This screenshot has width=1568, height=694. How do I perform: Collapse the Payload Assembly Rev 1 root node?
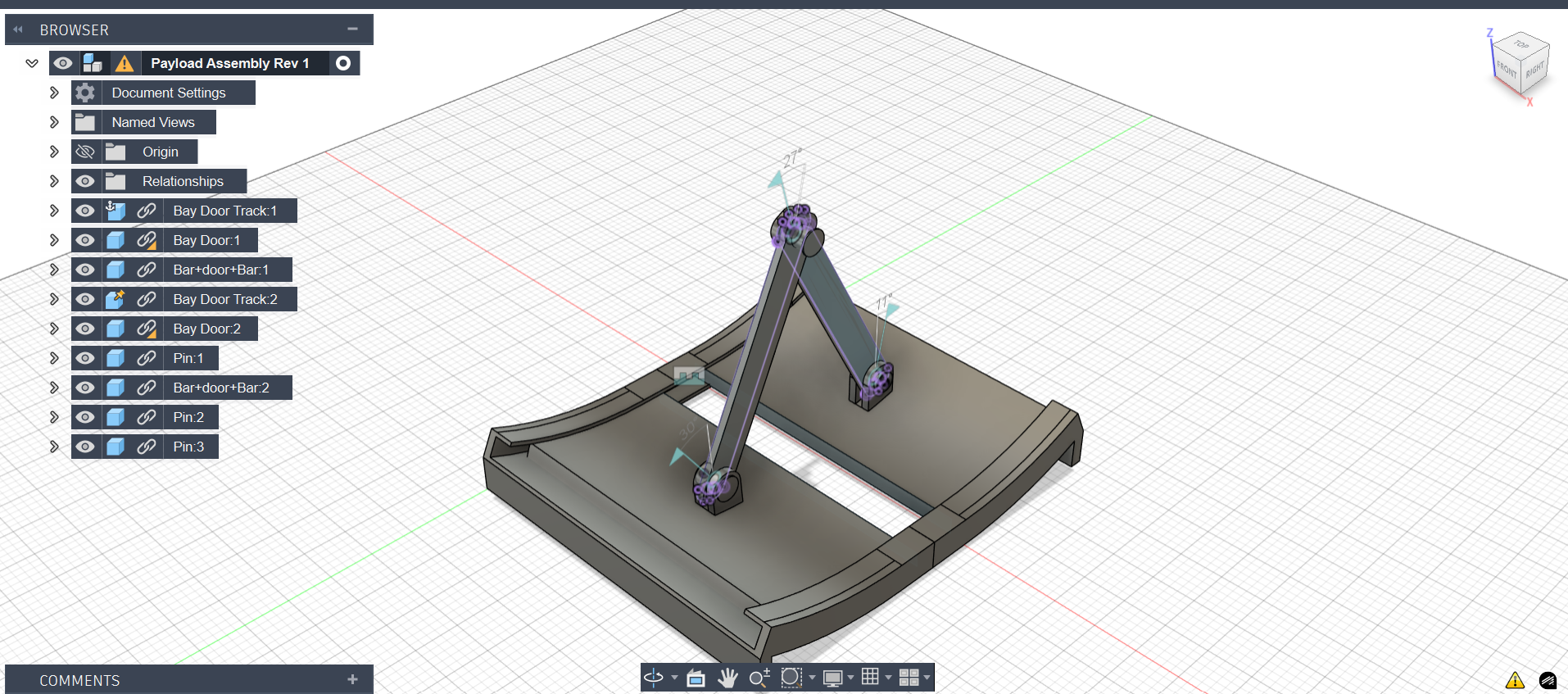pyautogui.click(x=32, y=63)
